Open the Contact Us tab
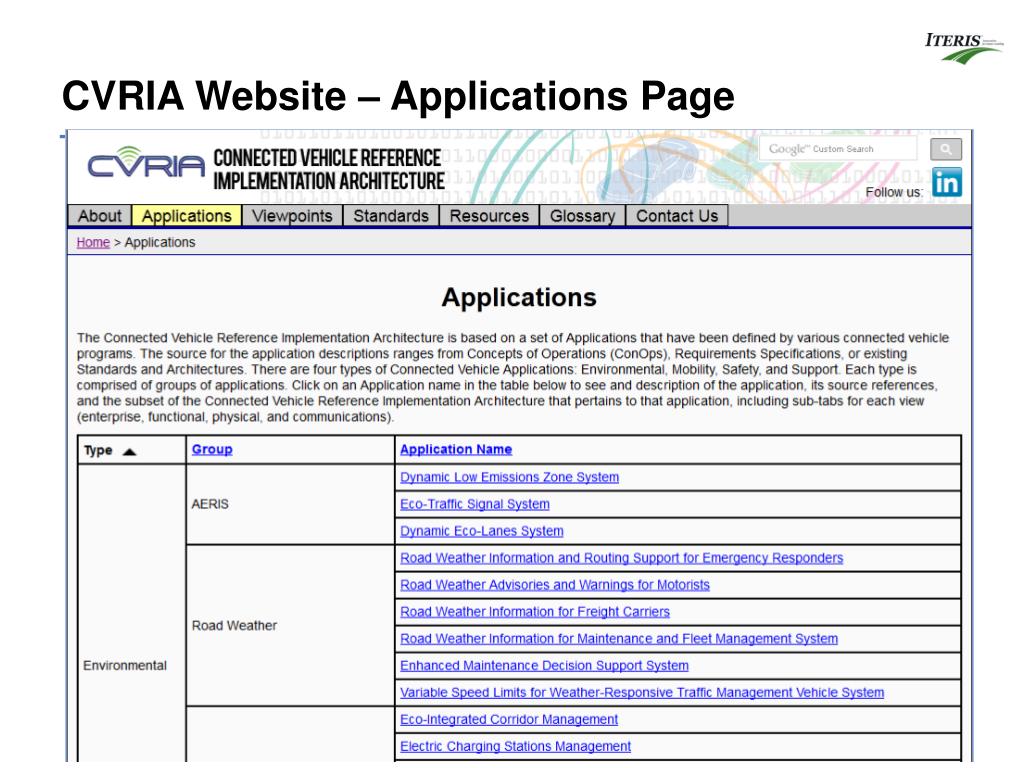 tap(677, 216)
